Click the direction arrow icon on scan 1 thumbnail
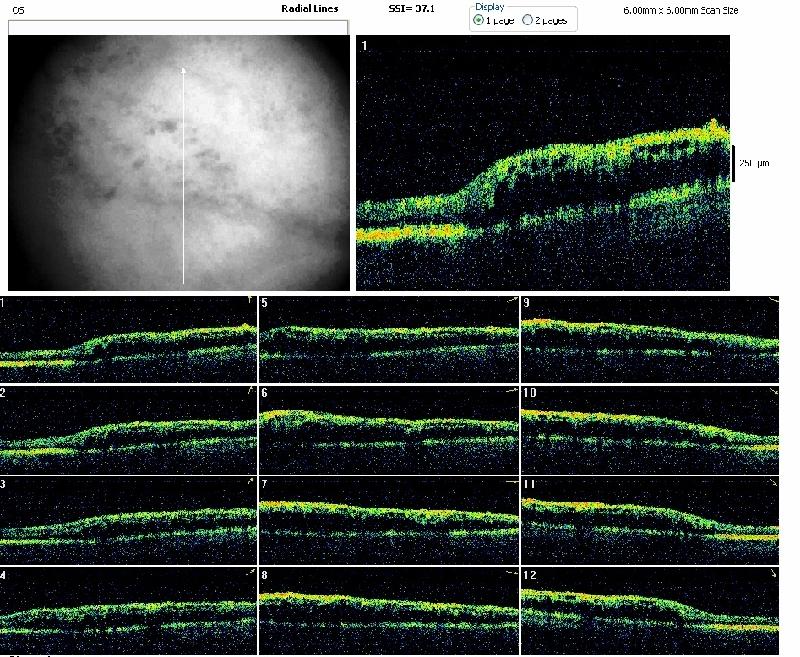This screenshot has width=800, height=657. 250,300
